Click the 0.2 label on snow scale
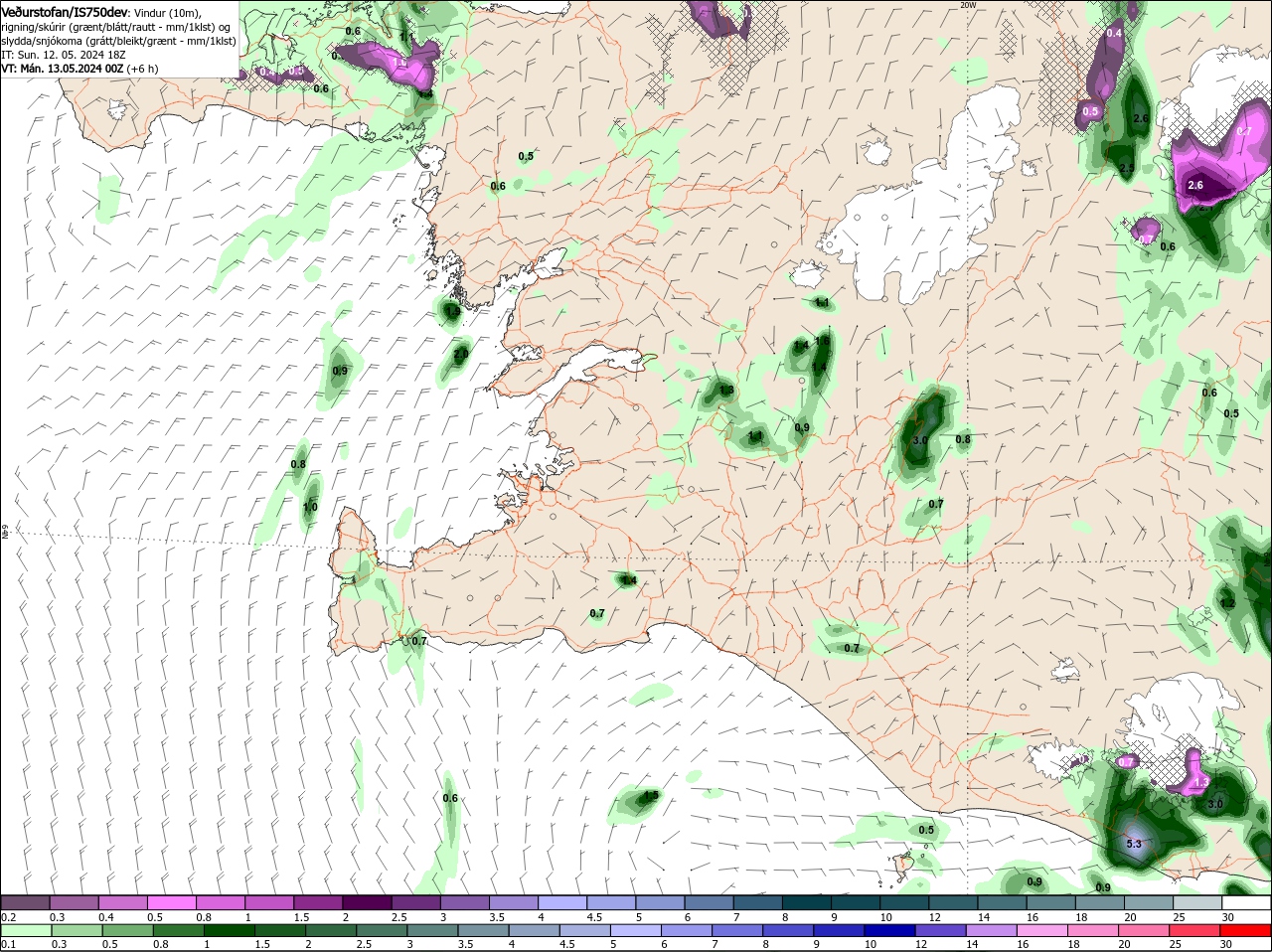 coord(8,917)
